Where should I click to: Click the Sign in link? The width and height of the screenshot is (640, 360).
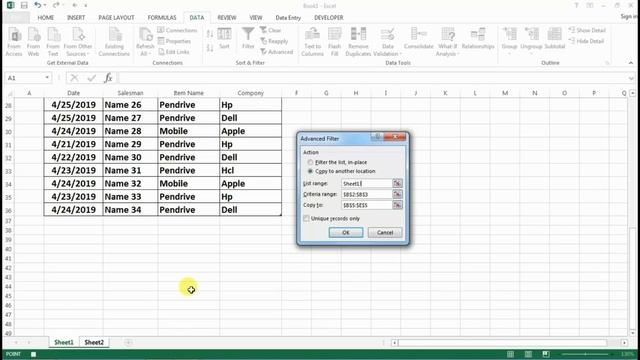coord(629,16)
